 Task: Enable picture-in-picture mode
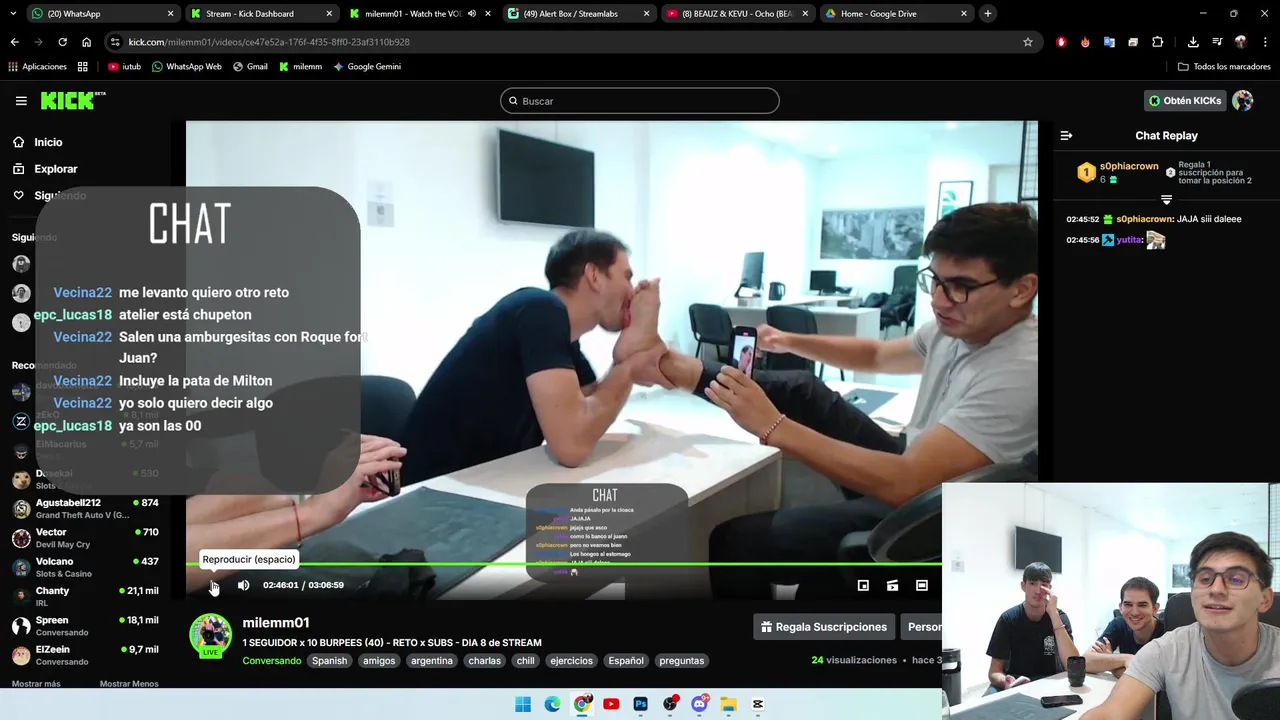coord(863,586)
